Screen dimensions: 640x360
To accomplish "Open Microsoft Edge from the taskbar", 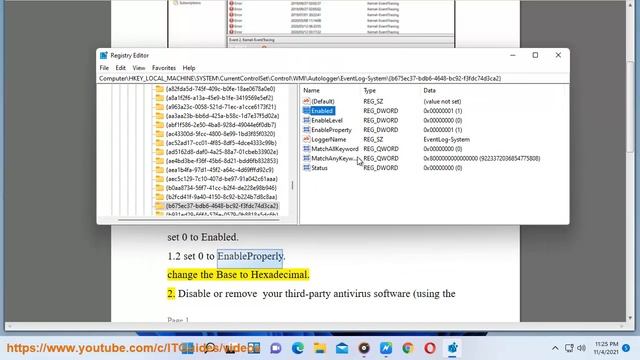I will (298, 348).
